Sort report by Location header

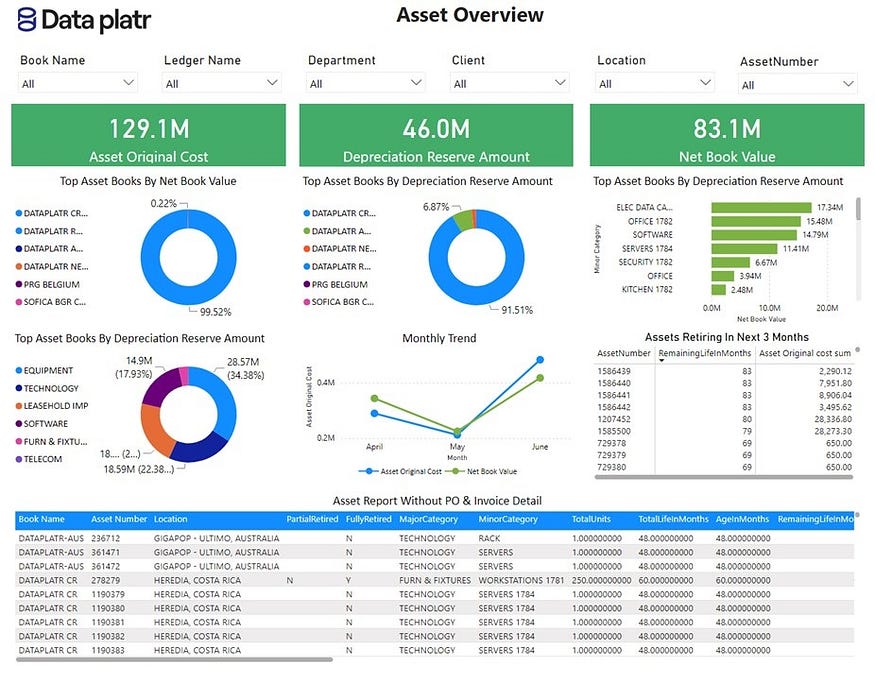[x=171, y=519]
